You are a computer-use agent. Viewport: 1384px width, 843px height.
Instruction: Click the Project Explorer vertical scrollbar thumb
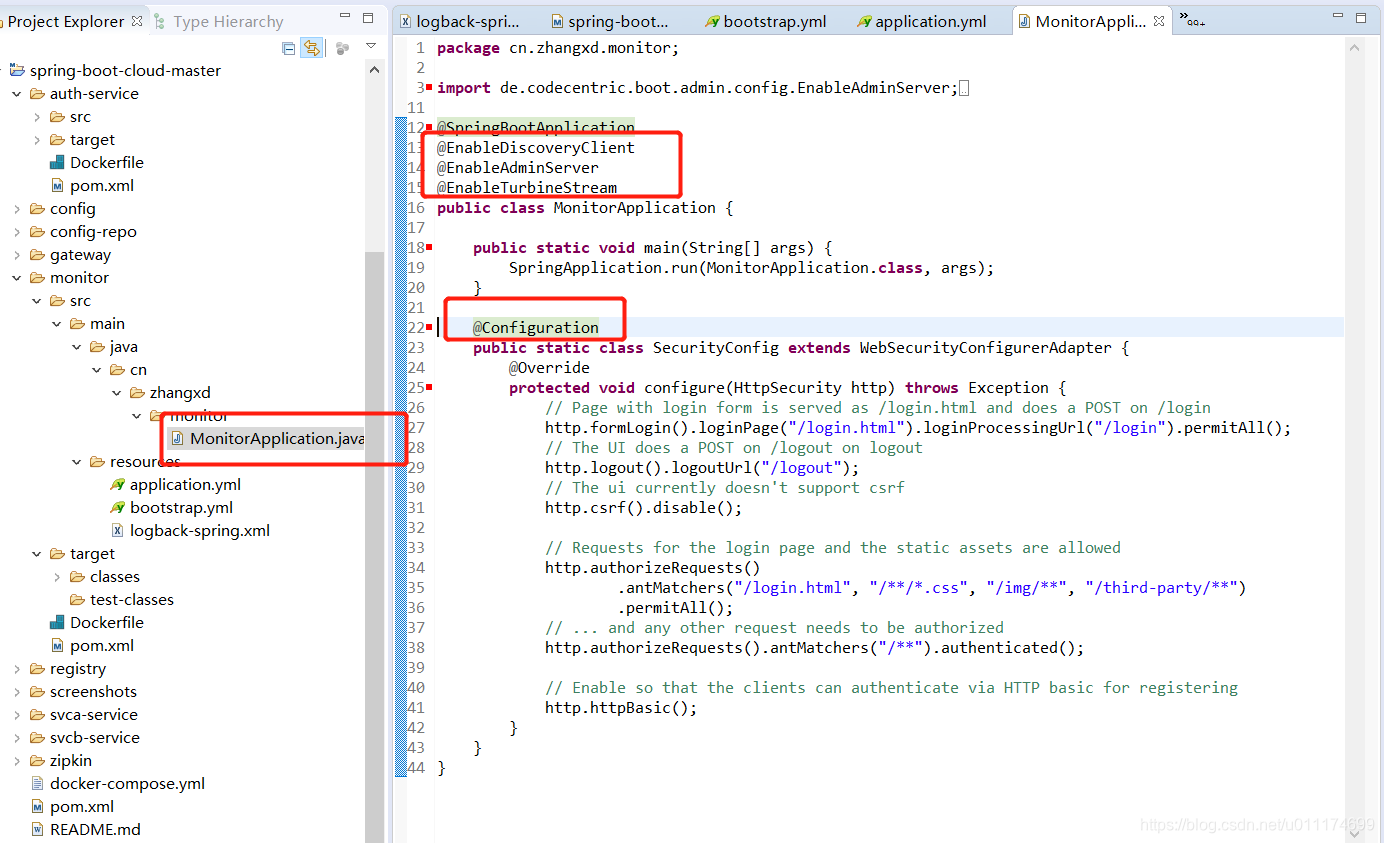coord(375,545)
